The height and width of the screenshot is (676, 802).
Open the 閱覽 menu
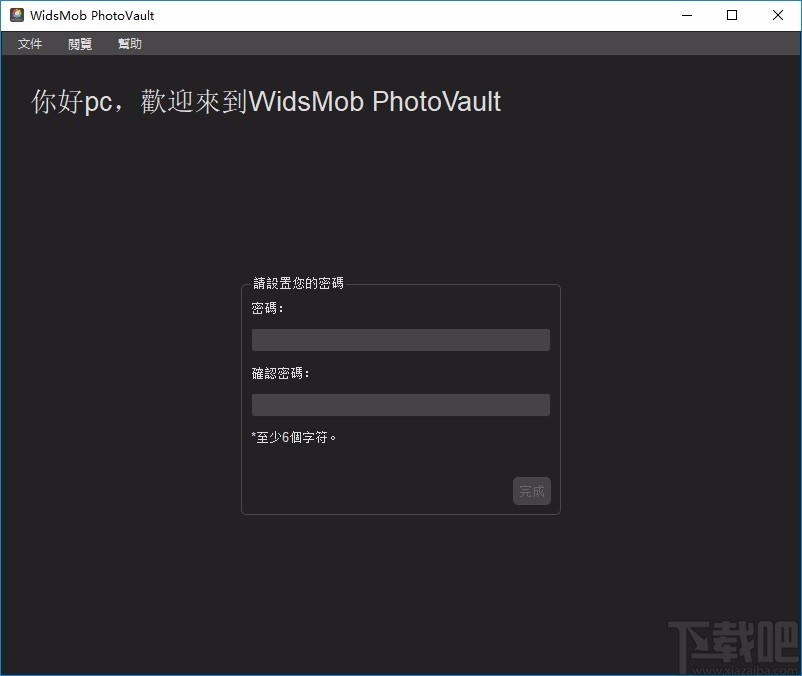pyautogui.click(x=79, y=43)
